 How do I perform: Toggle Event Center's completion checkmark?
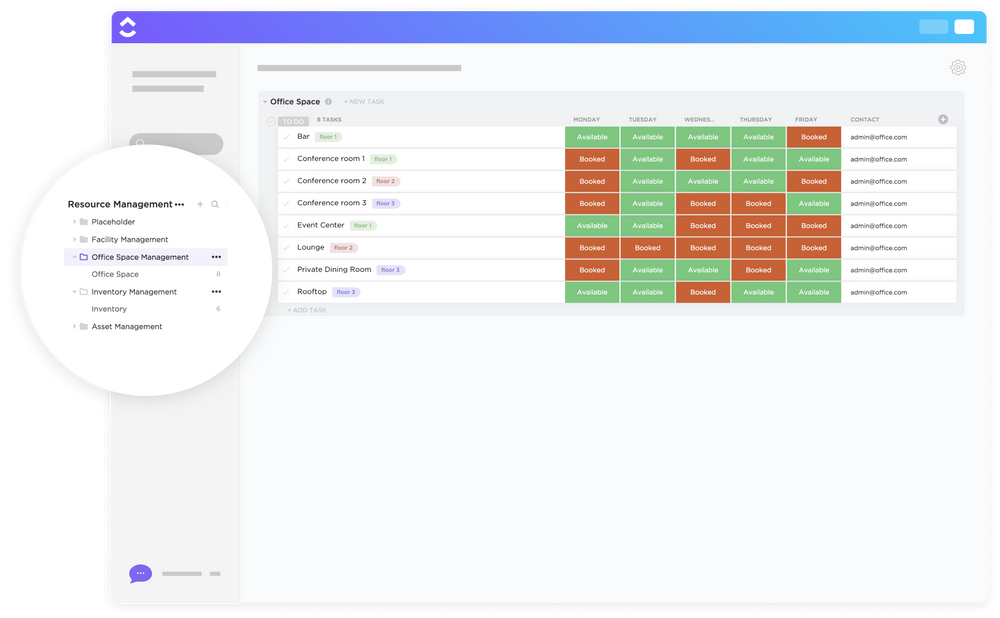coord(287,225)
